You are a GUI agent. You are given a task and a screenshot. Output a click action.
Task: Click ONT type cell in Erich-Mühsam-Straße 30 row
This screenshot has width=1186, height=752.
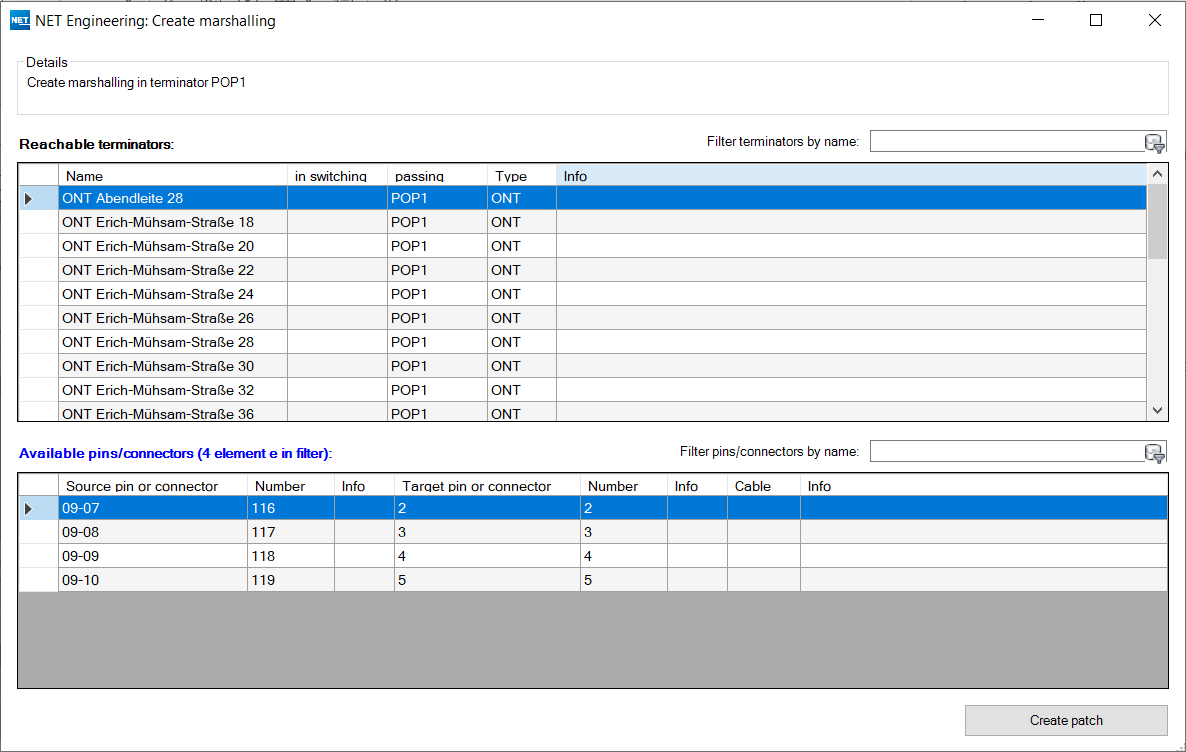click(522, 366)
